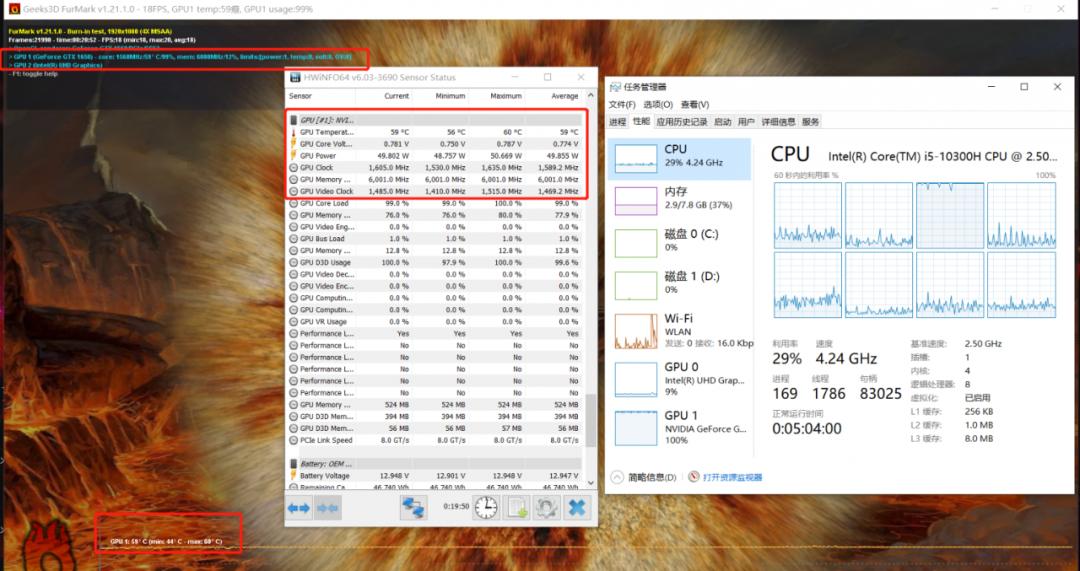
Task: Click 4.24 GHz speed value in Task Manager
Action: (846, 359)
